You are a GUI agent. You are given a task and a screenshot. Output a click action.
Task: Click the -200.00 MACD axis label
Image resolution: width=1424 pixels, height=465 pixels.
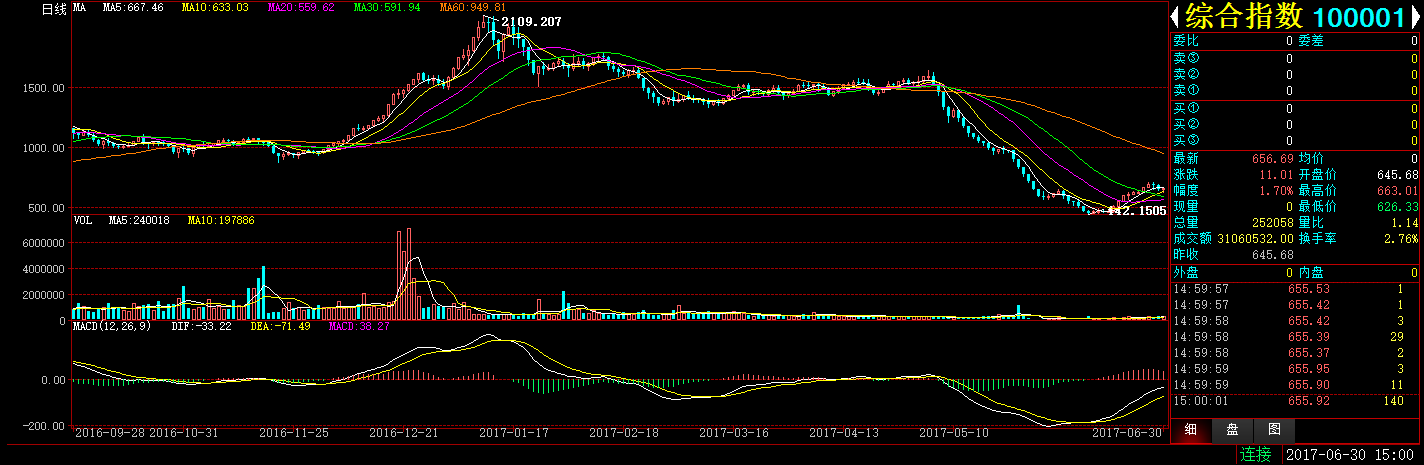[x=46, y=426]
